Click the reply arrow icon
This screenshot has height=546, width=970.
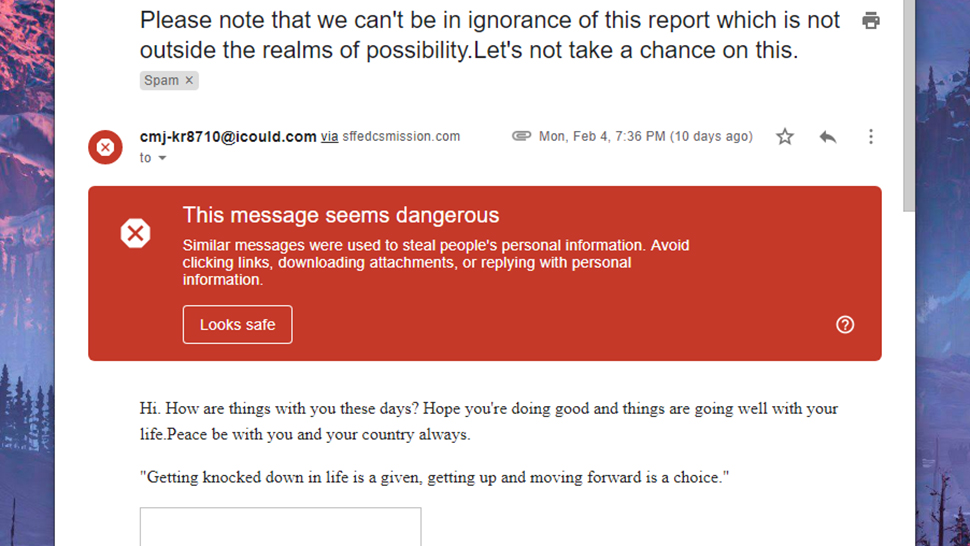(x=828, y=137)
